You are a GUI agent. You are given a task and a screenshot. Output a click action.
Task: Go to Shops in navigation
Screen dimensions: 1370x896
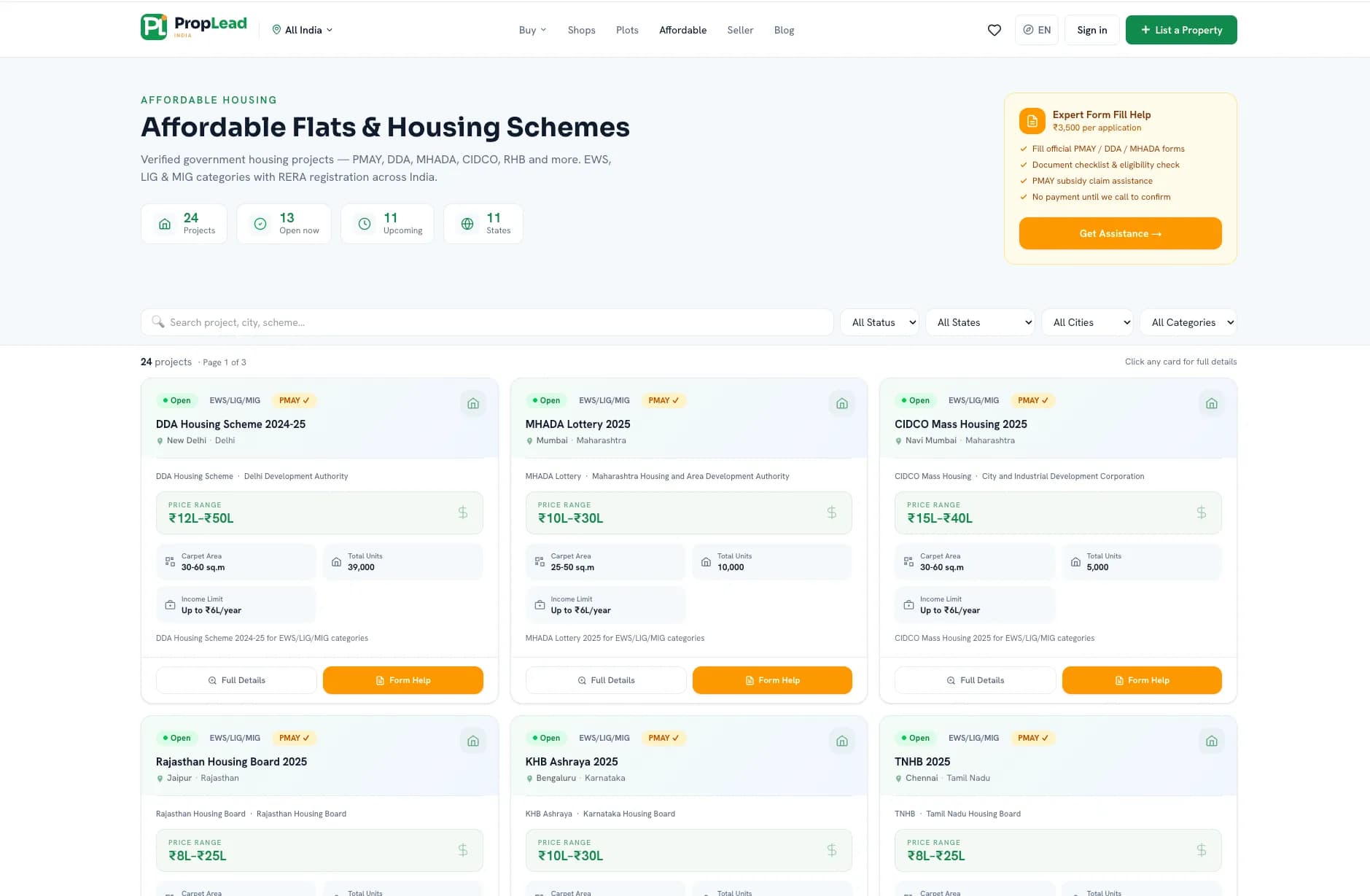pyautogui.click(x=582, y=30)
